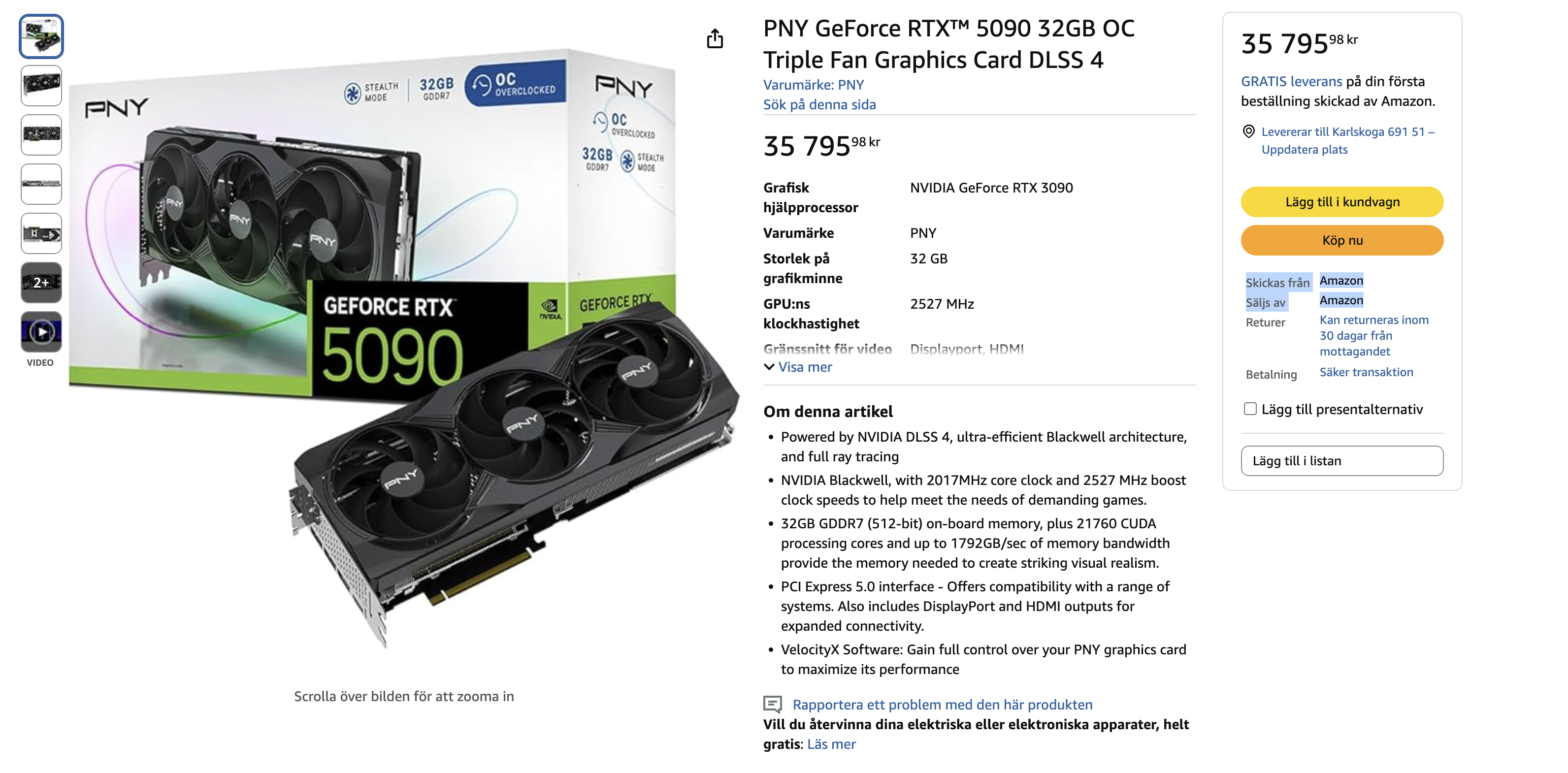Click Levererar till Karlskoga update location link
This screenshot has width=1568, height=773.
tap(1347, 141)
